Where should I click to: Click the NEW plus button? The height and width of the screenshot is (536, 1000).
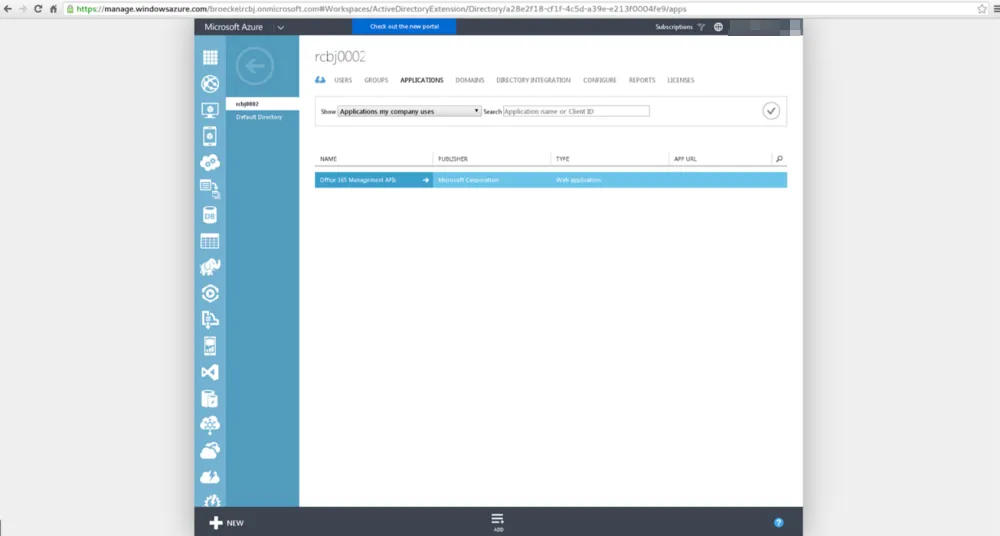tap(226, 523)
